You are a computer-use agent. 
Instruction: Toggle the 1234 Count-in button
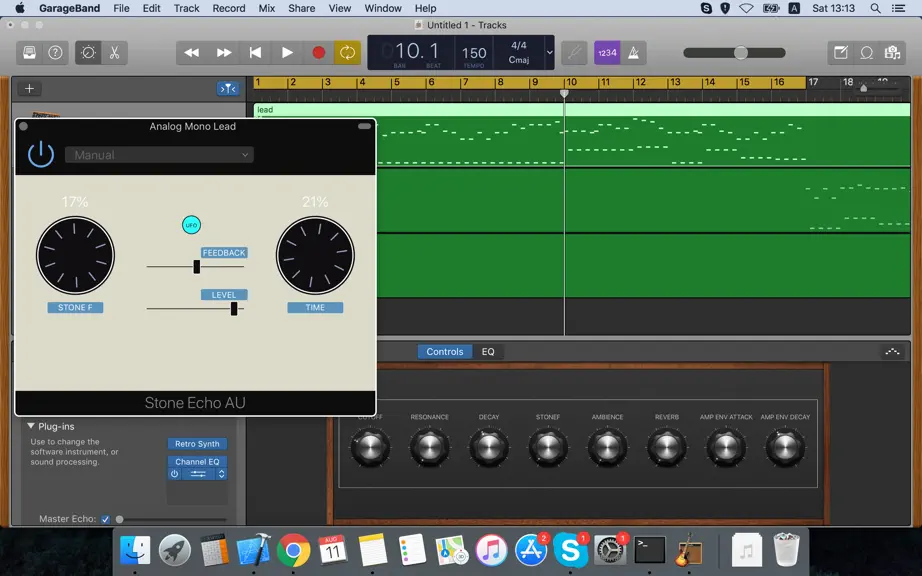point(607,53)
